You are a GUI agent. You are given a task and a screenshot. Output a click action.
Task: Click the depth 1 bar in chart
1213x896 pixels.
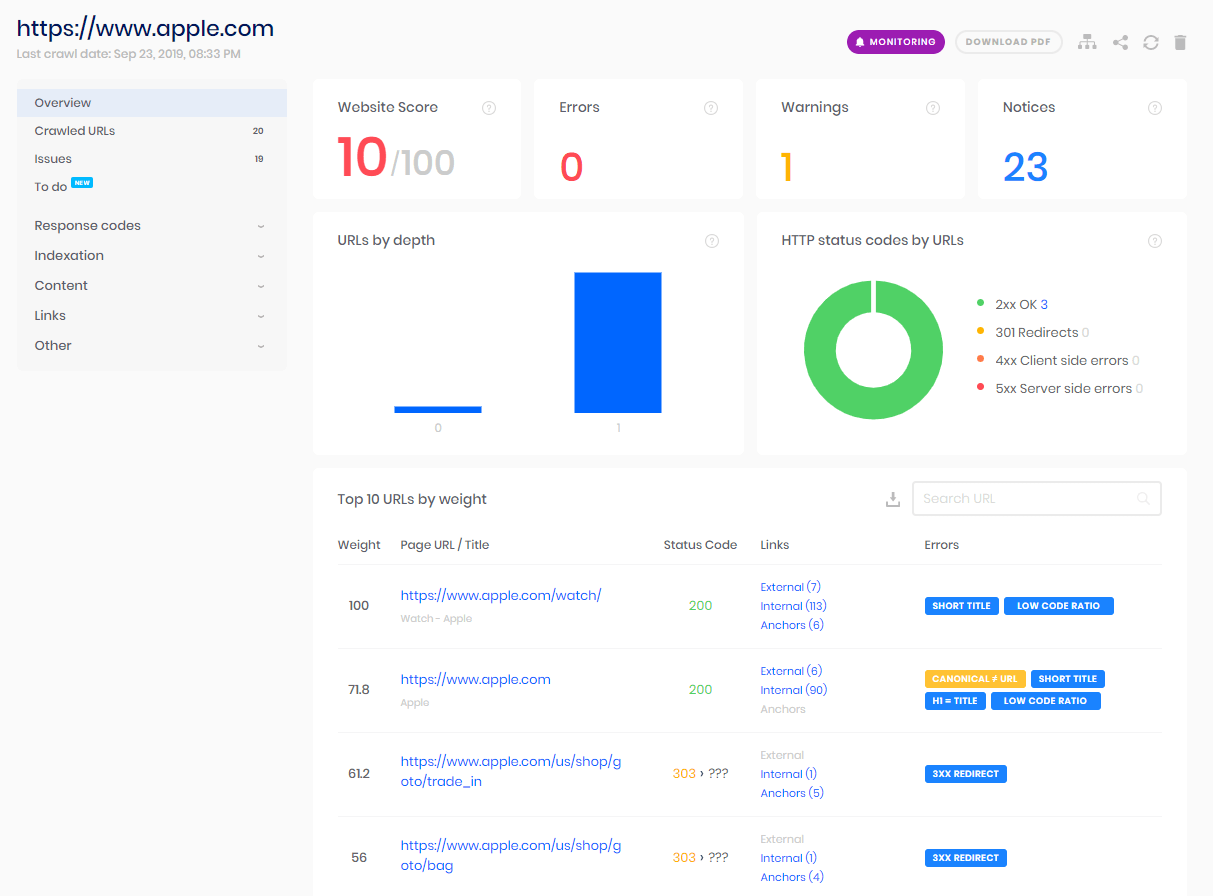coord(618,342)
